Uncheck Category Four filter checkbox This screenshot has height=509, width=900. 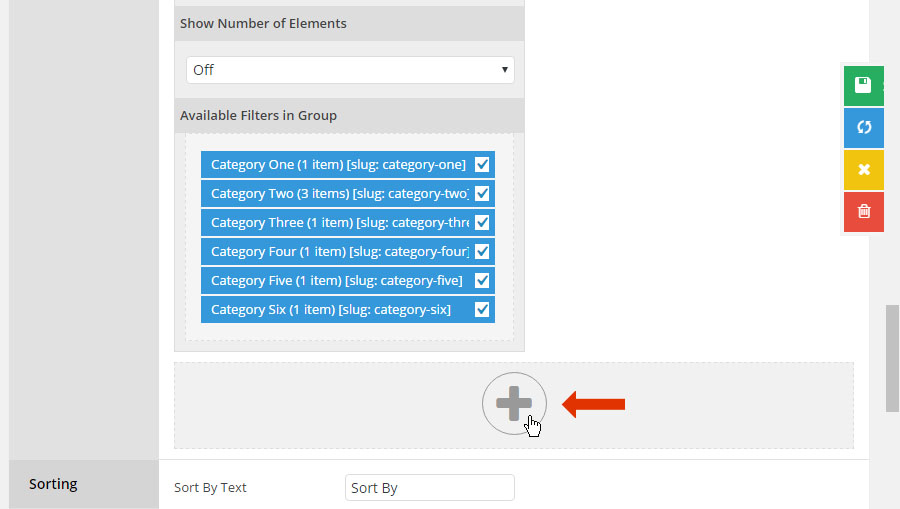coord(482,251)
